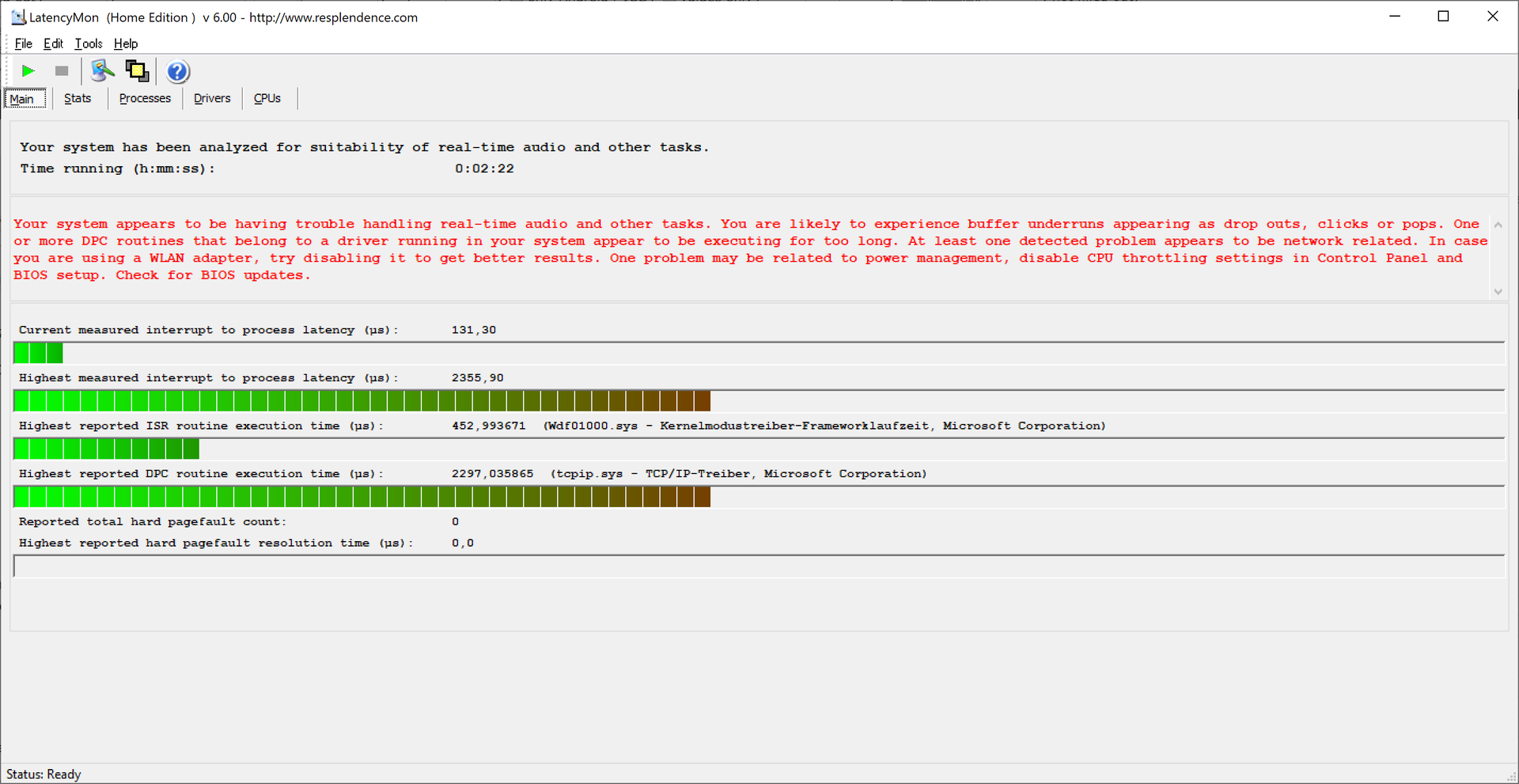Switch to the Drivers tab
Image resolution: width=1519 pixels, height=784 pixels.
[212, 99]
